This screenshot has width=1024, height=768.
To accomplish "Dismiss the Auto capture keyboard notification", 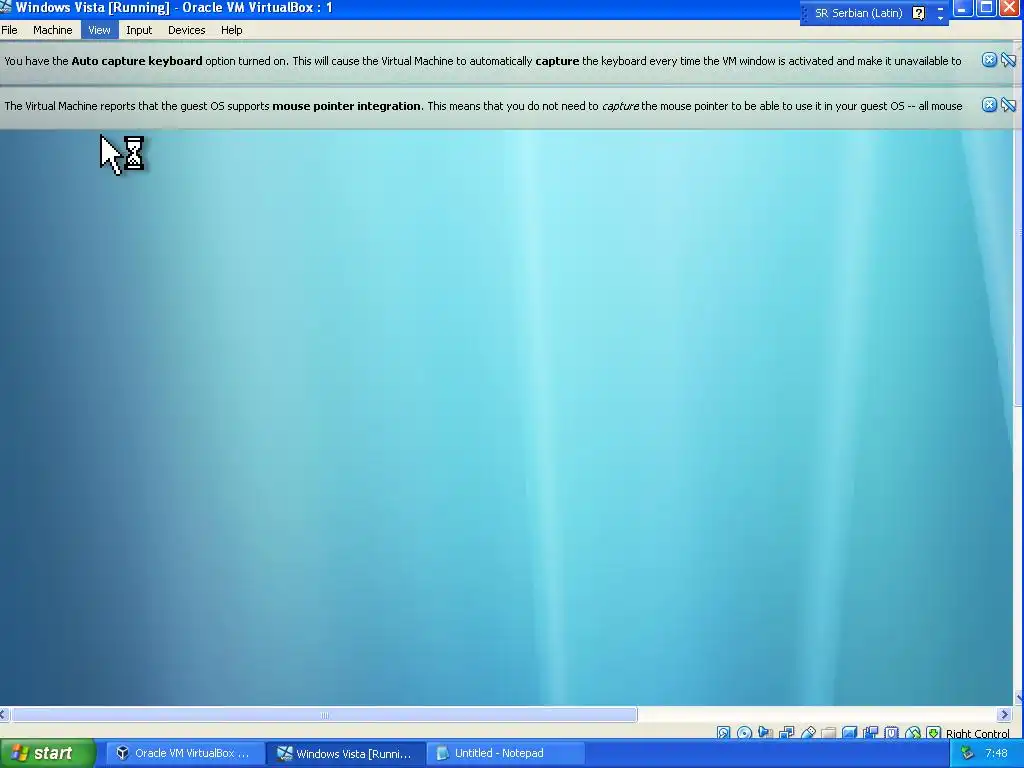I will pyautogui.click(x=989, y=60).
